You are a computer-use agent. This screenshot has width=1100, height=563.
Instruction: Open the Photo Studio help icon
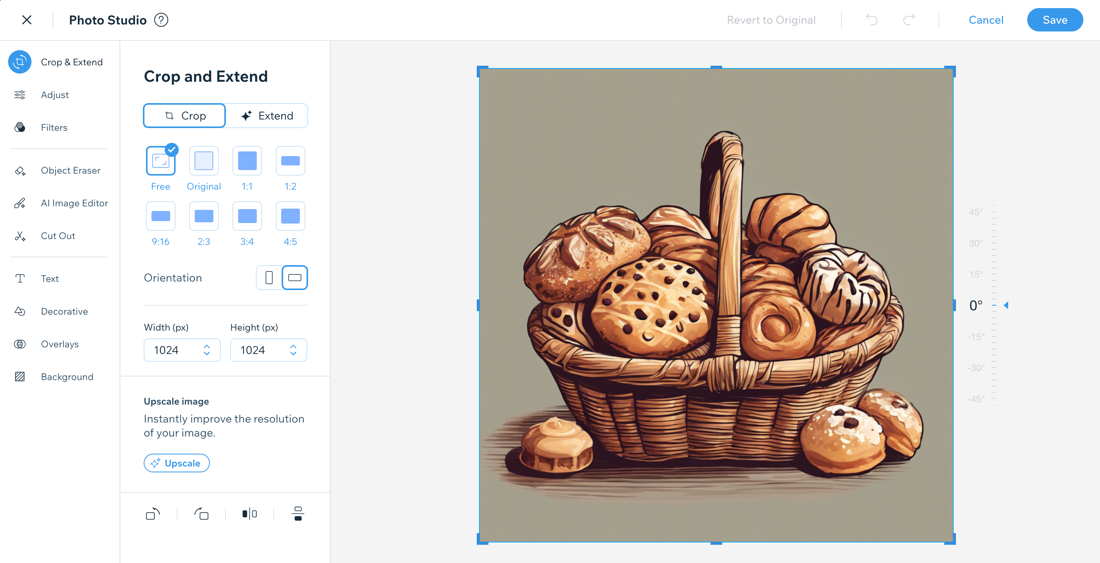coord(161,20)
